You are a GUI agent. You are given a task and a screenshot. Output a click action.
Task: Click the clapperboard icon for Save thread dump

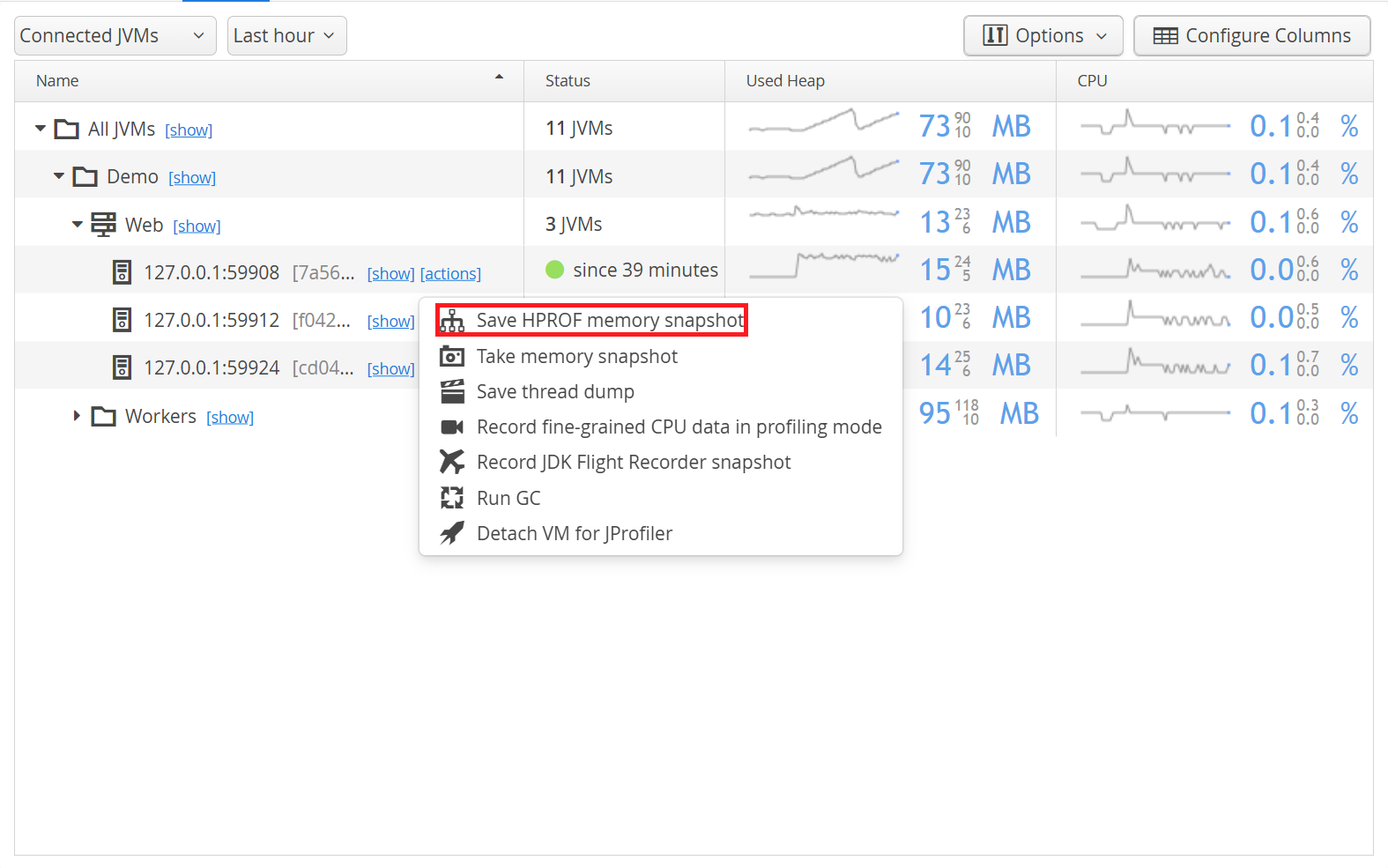click(452, 391)
